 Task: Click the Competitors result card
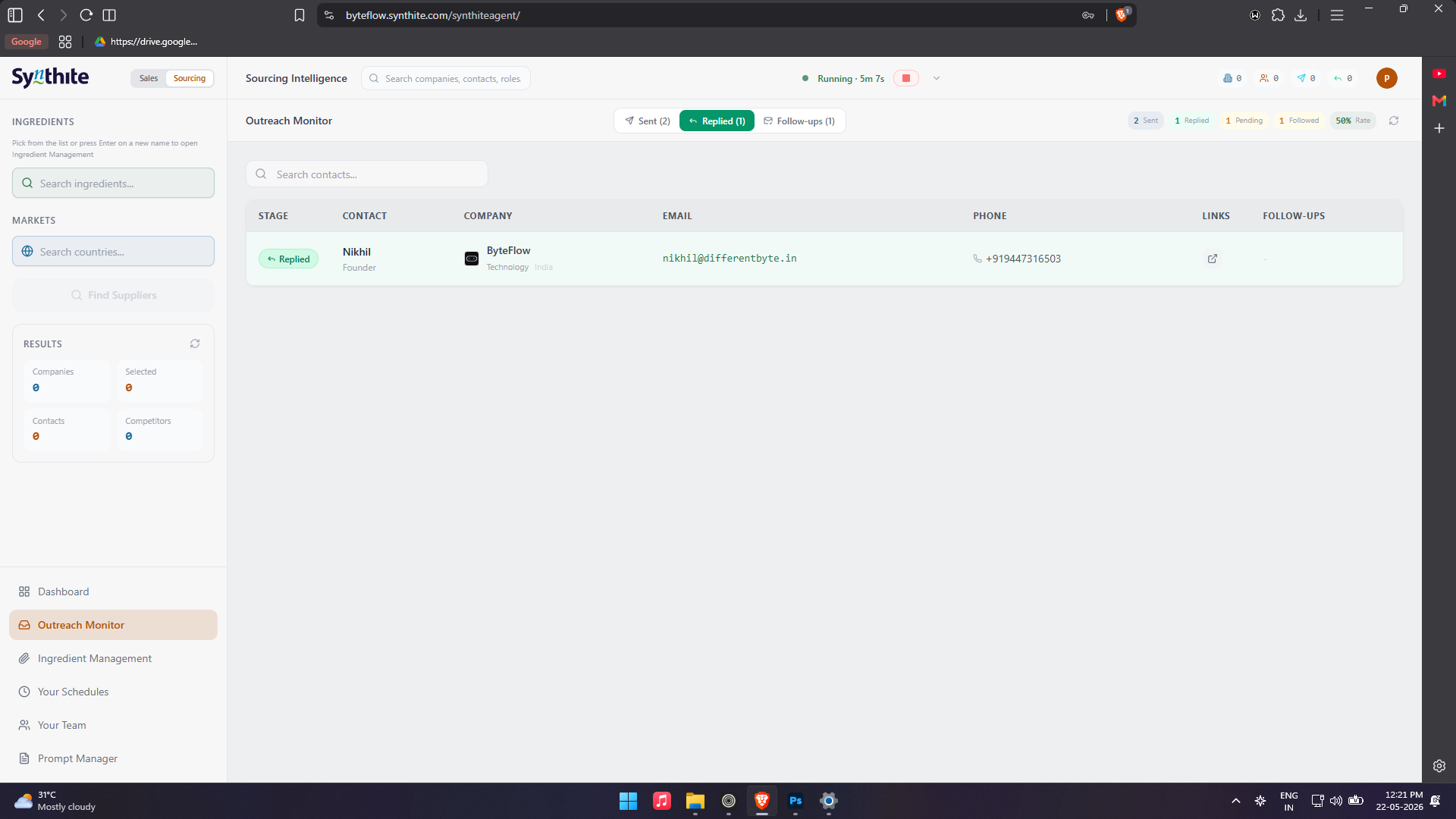point(160,428)
